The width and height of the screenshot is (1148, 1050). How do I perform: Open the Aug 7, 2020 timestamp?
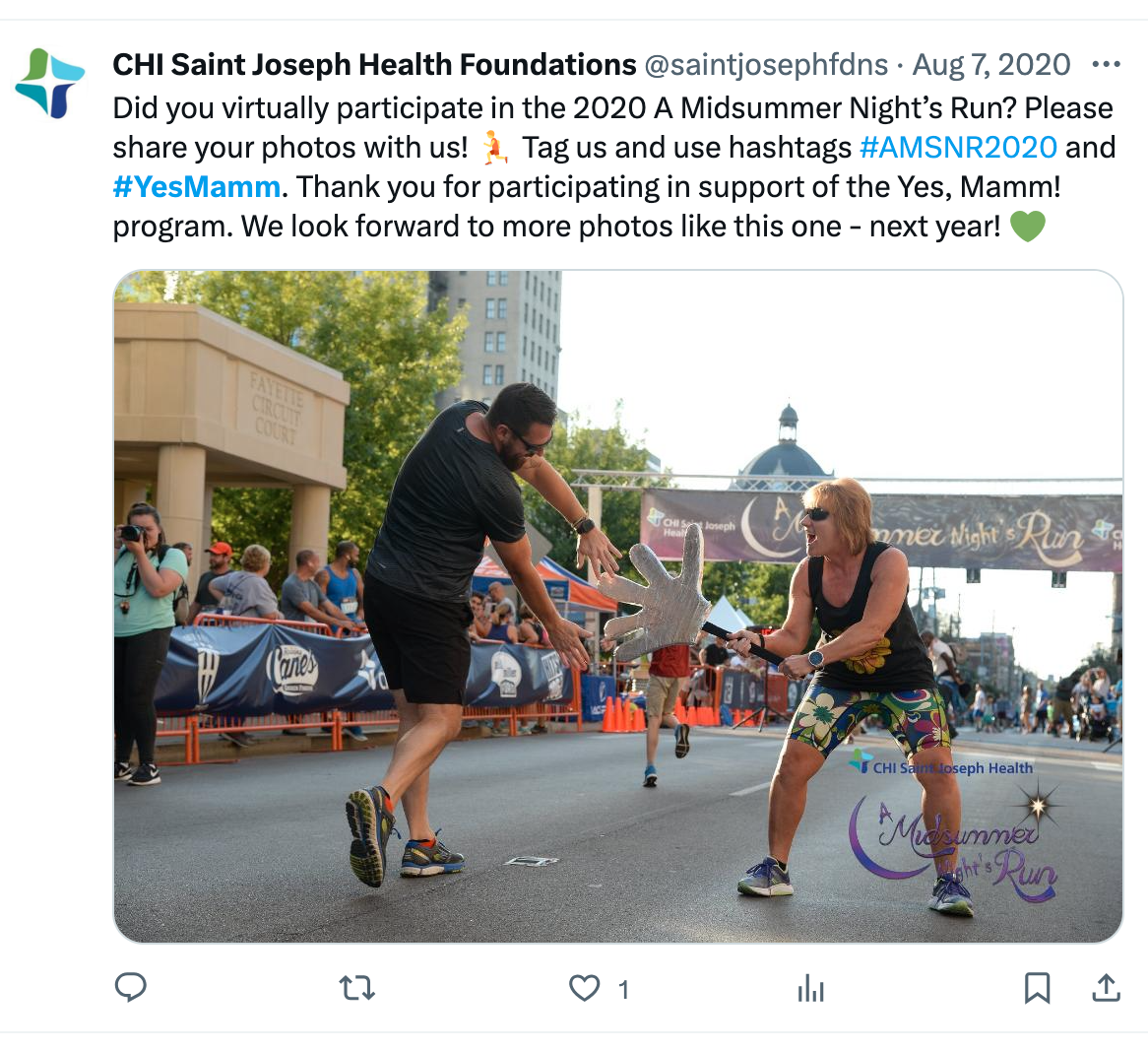click(991, 64)
